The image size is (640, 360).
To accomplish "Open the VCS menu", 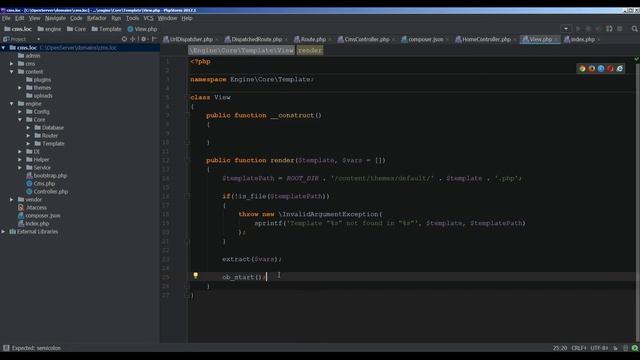I will click(x=148, y=18).
